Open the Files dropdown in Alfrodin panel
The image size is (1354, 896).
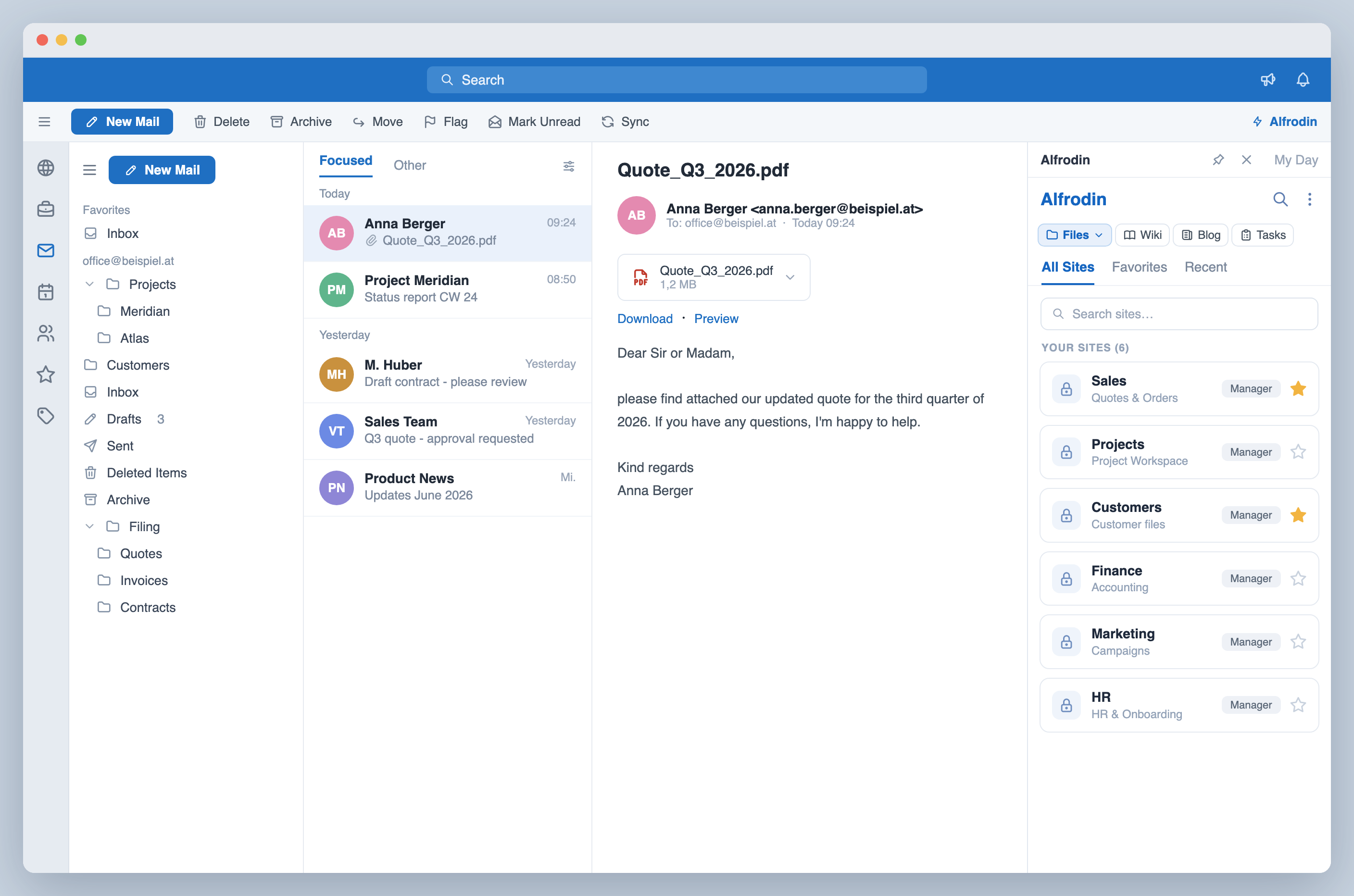point(1075,235)
